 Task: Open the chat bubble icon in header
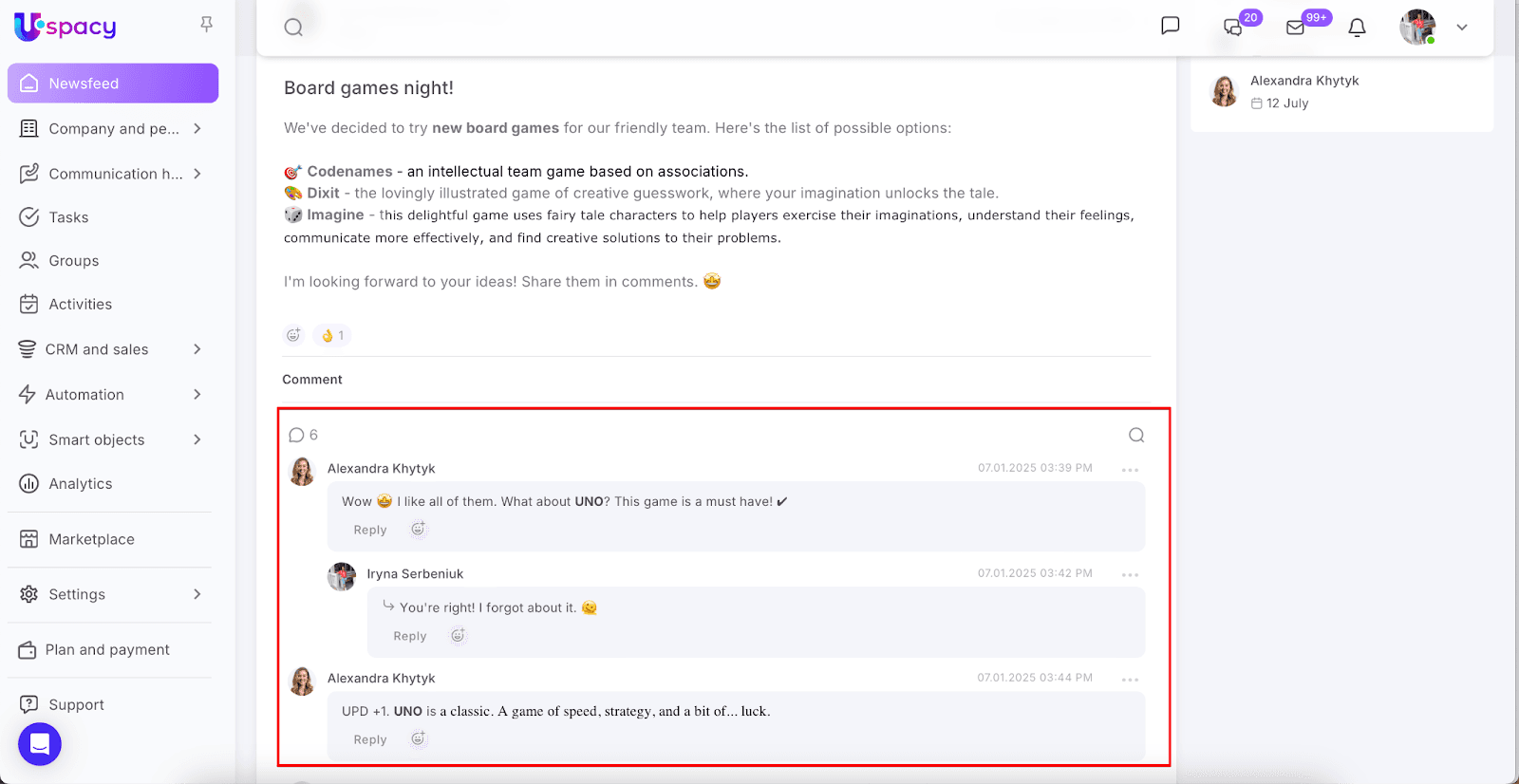pyautogui.click(x=1171, y=26)
